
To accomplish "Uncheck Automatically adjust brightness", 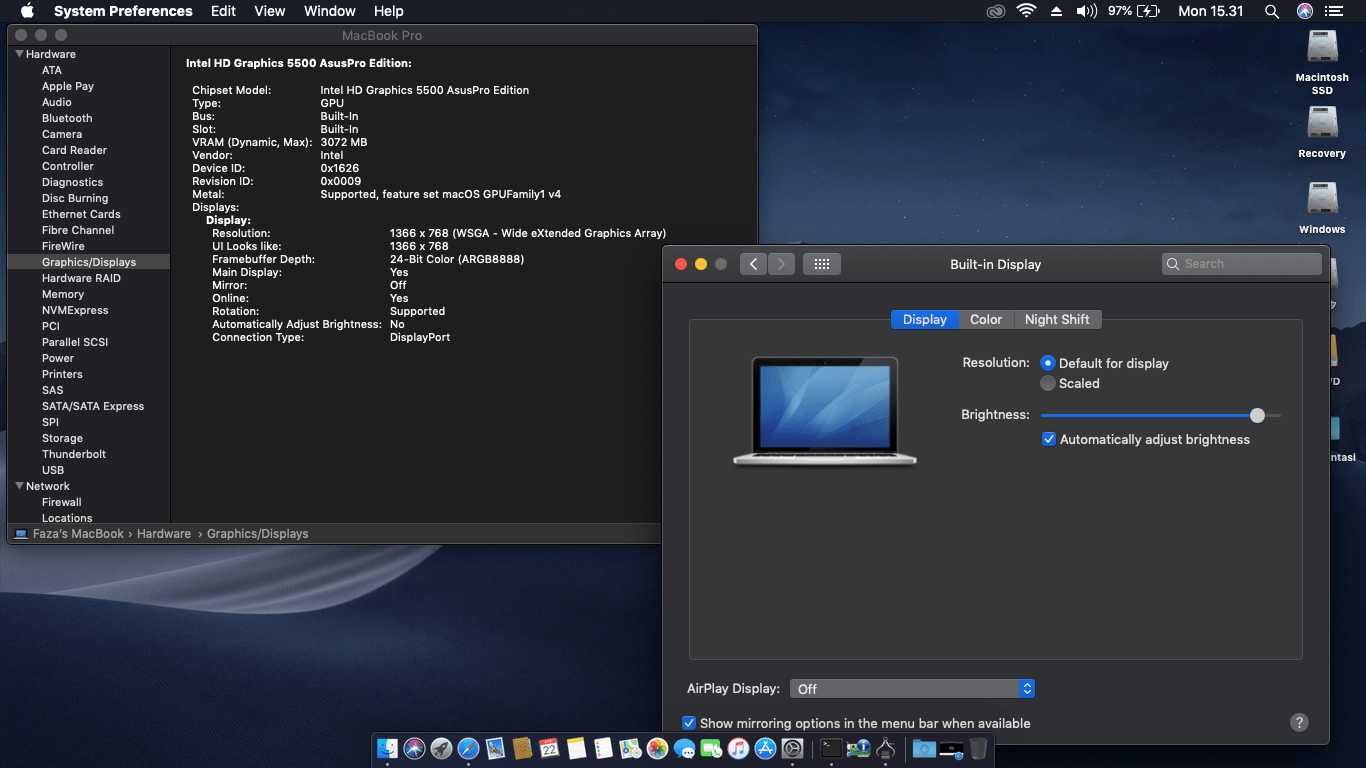I will tap(1049, 439).
